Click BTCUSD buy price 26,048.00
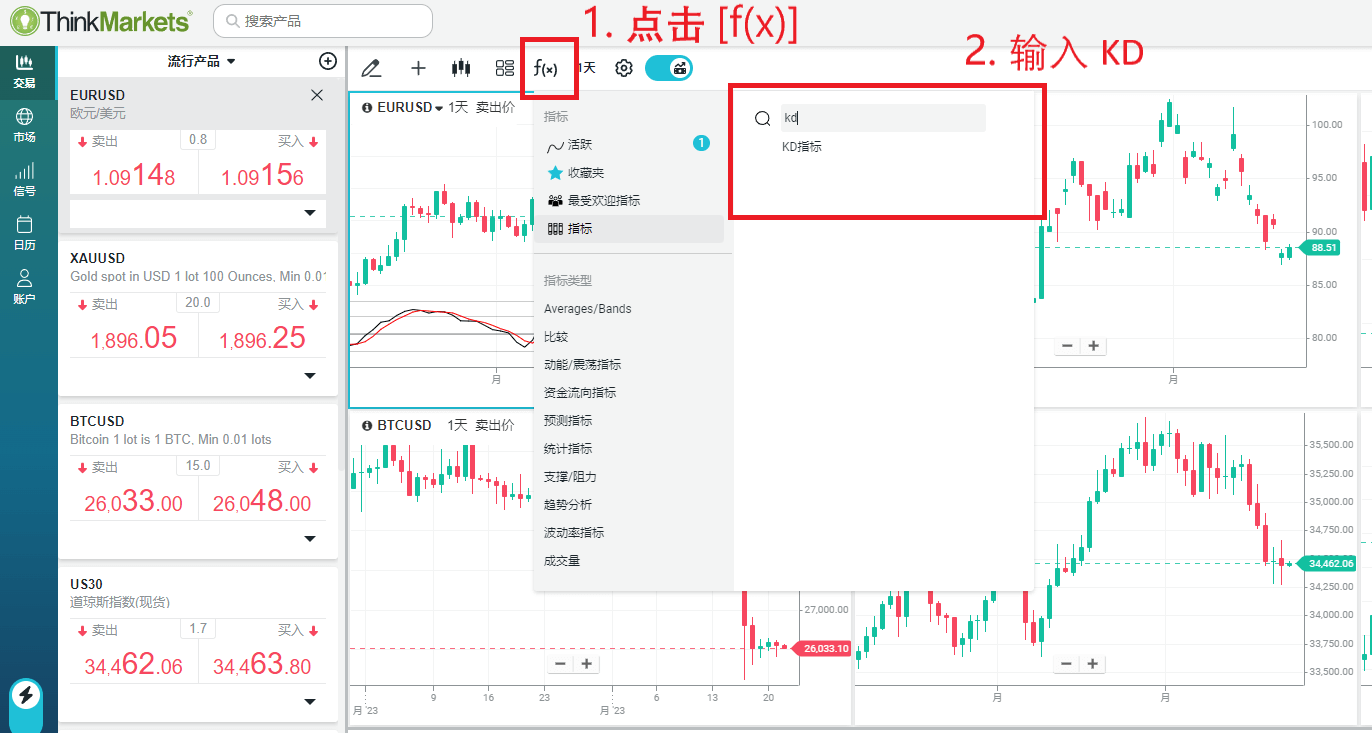 coord(262,502)
